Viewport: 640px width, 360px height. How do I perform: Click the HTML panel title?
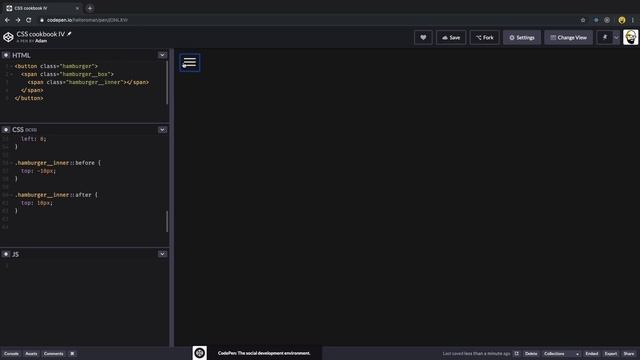click(x=21, y=55)
